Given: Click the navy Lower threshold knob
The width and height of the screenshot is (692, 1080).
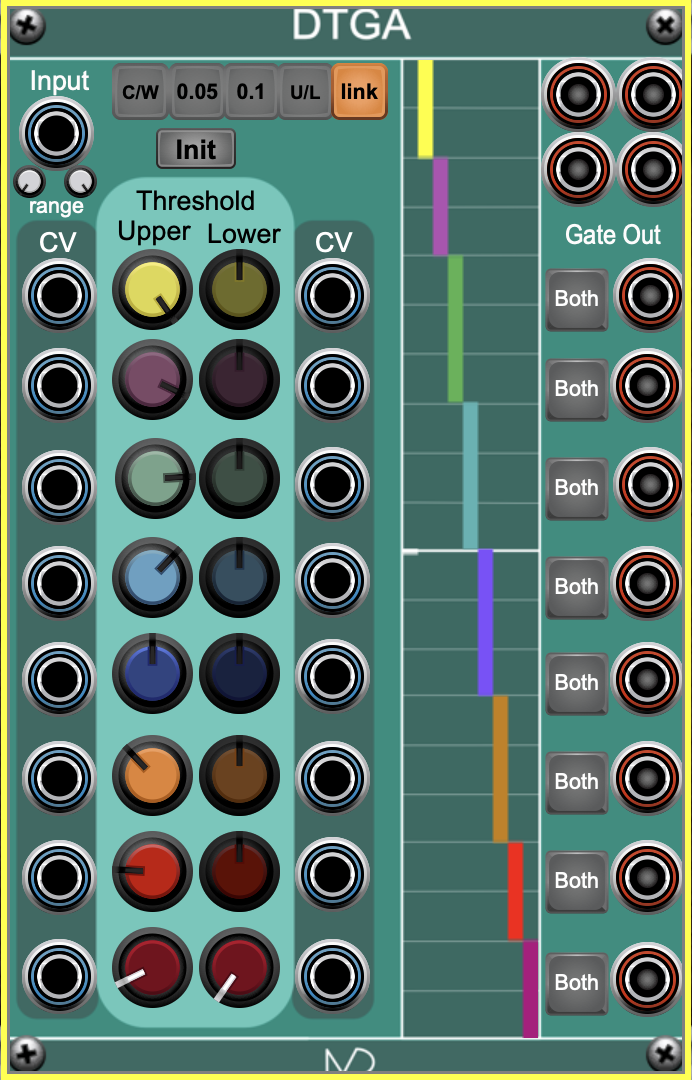Looking at the screenshot, I should [x=239, y=673].
